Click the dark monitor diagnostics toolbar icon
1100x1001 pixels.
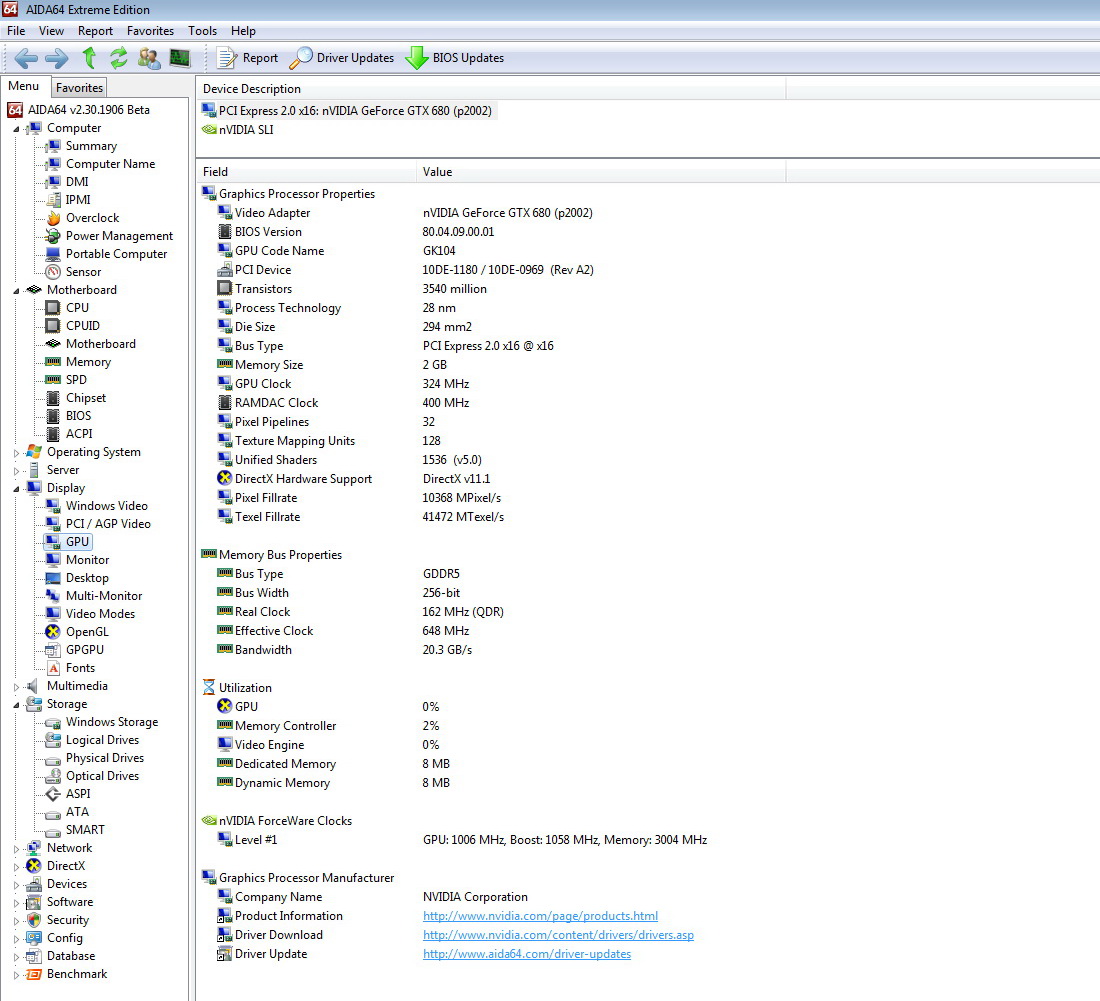pyautogui.click(x=180, y=58)
